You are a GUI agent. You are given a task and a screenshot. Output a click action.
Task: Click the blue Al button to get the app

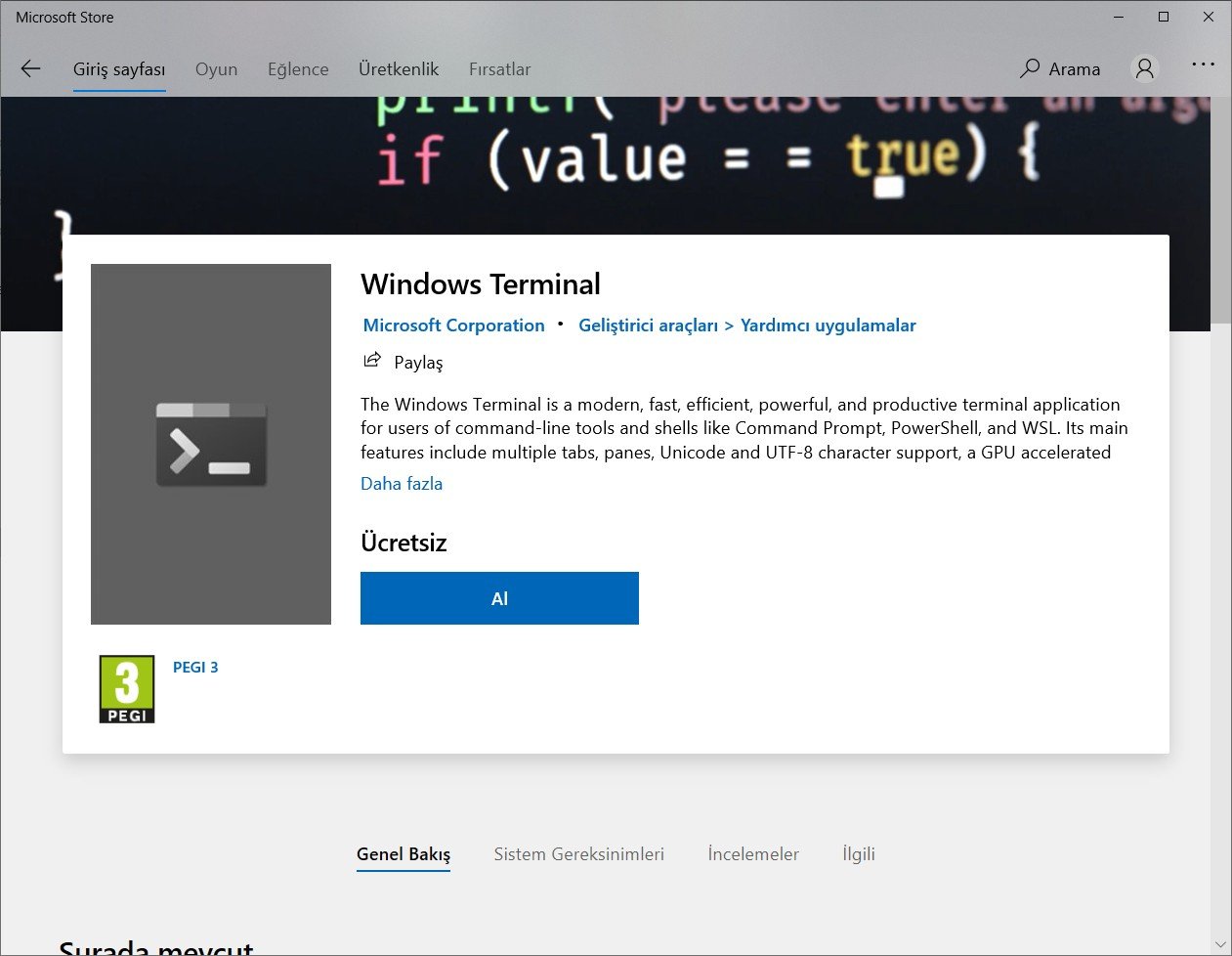pyautogui.click(x=498, y=598)
